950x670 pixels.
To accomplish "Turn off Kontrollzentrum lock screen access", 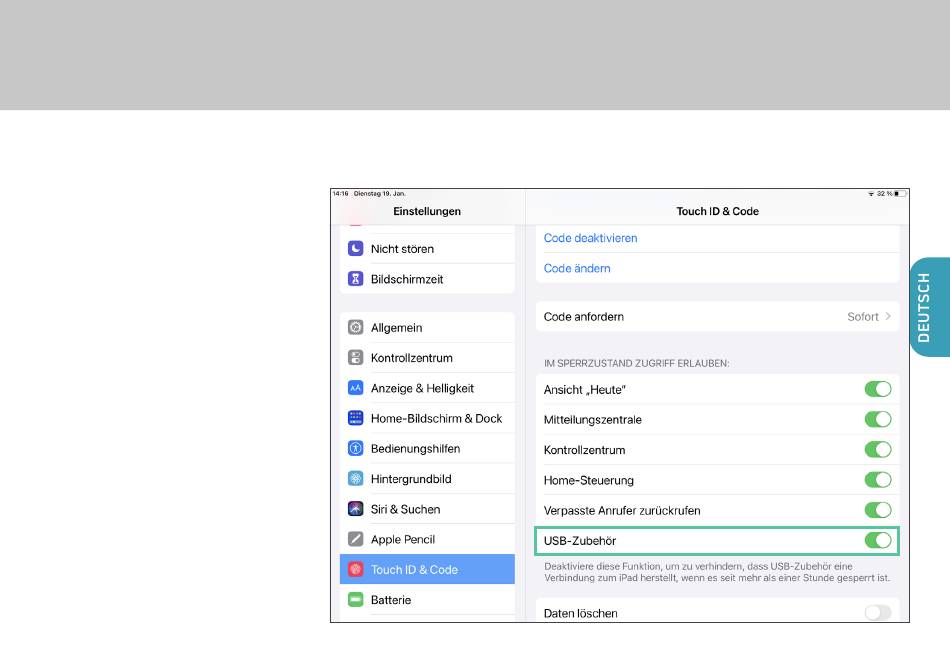I will point(878,449).
